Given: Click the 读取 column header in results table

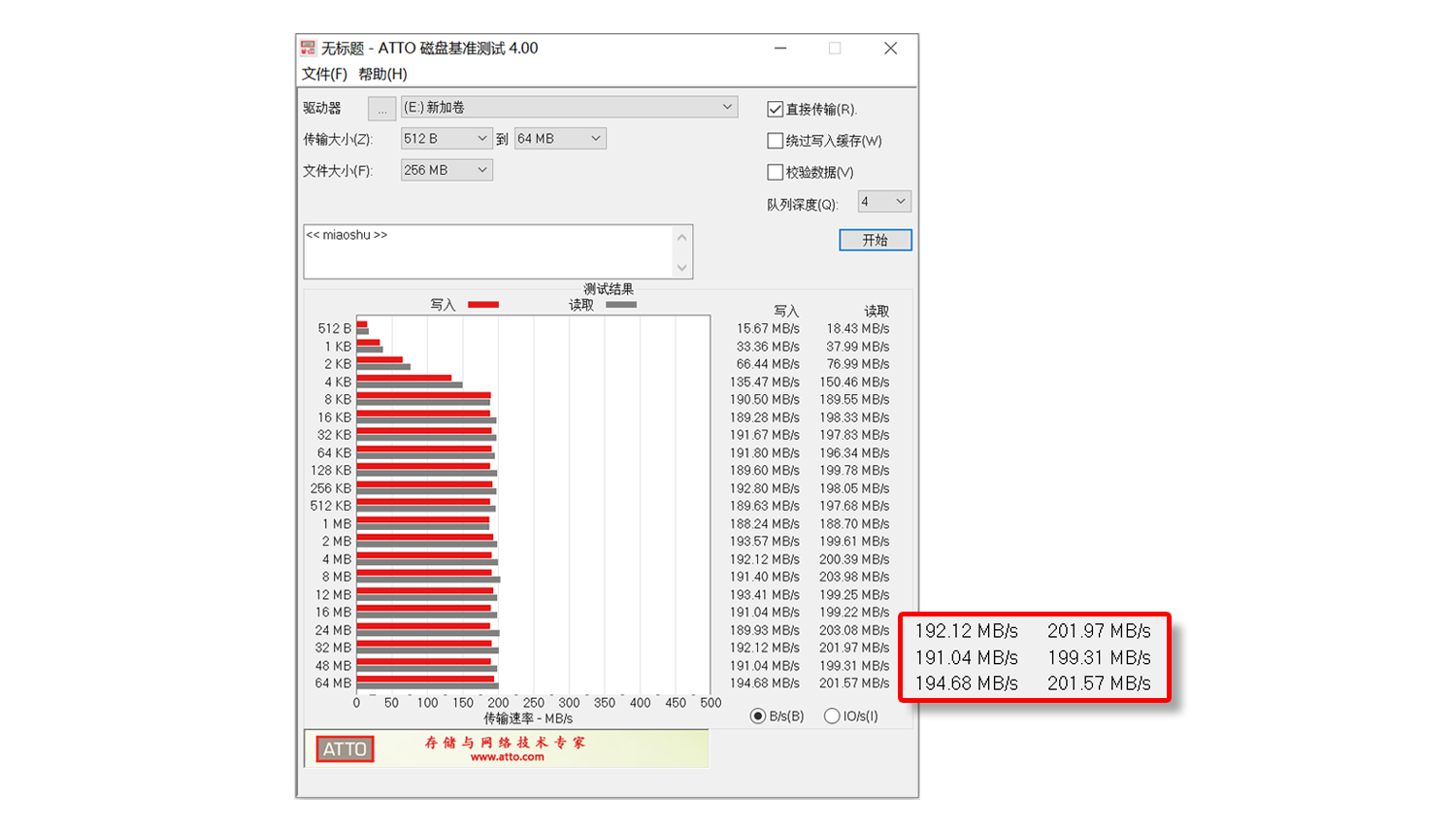Looking at the screenshot, I should pyautogui.click(x=877, y=312).
